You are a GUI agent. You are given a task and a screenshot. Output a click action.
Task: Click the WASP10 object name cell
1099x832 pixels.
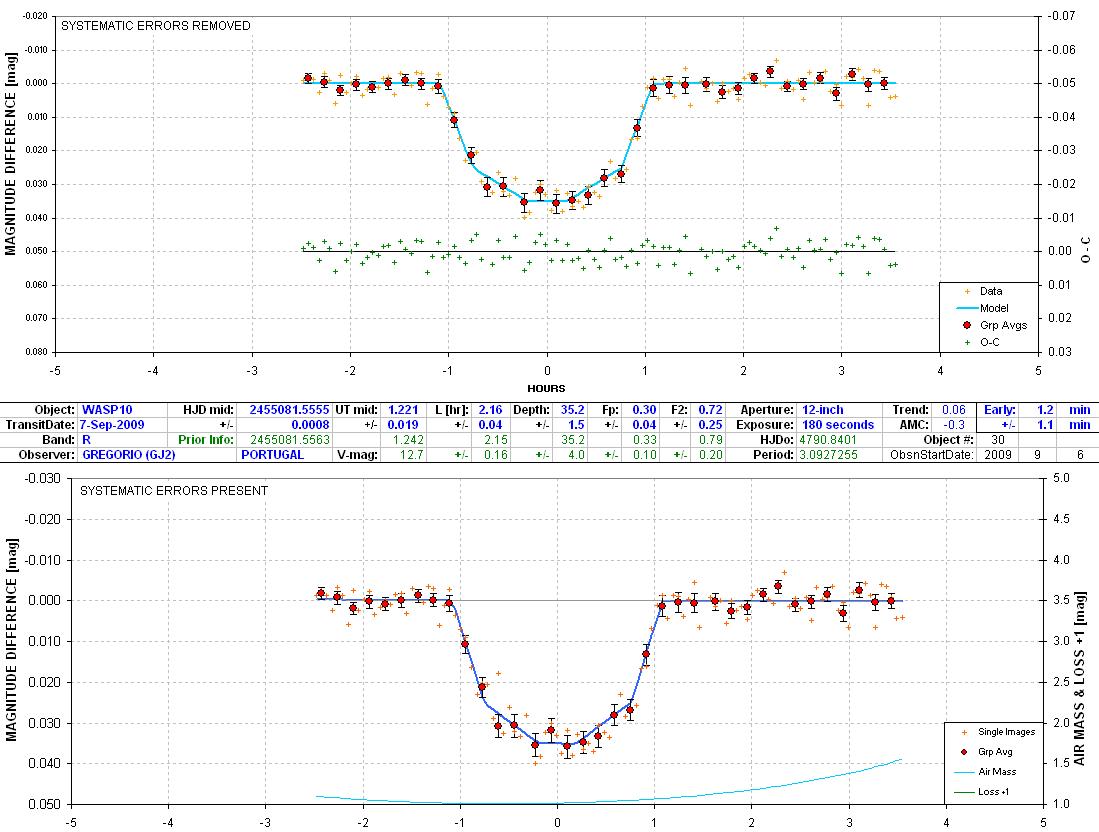coord(107,410)
